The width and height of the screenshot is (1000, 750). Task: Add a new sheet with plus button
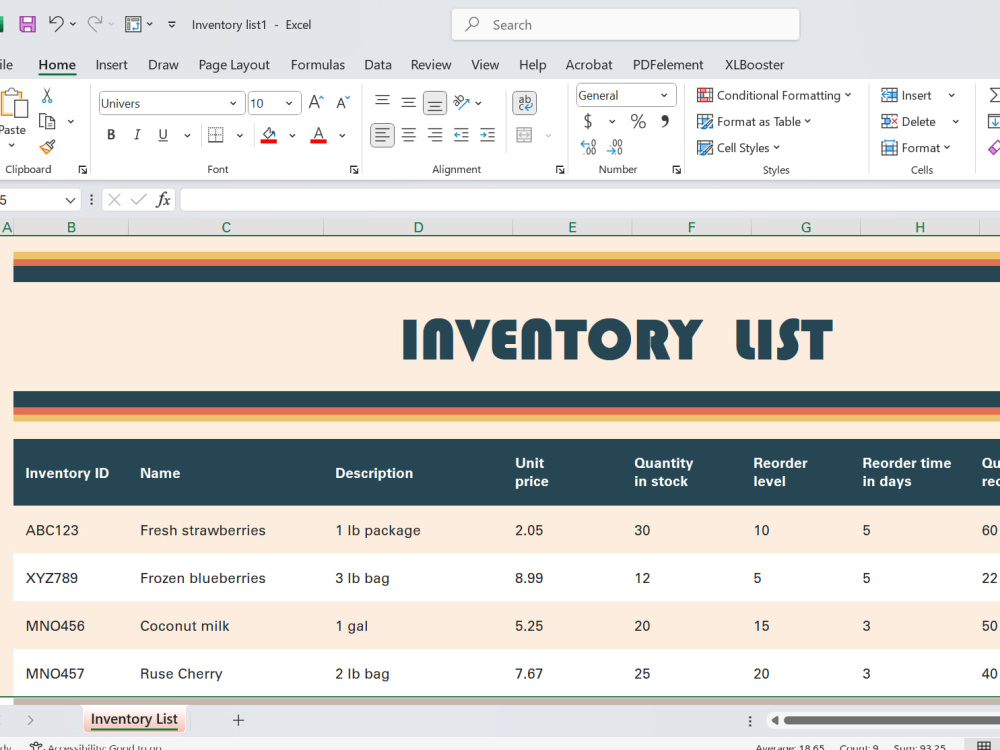click(x=239, y=720)
